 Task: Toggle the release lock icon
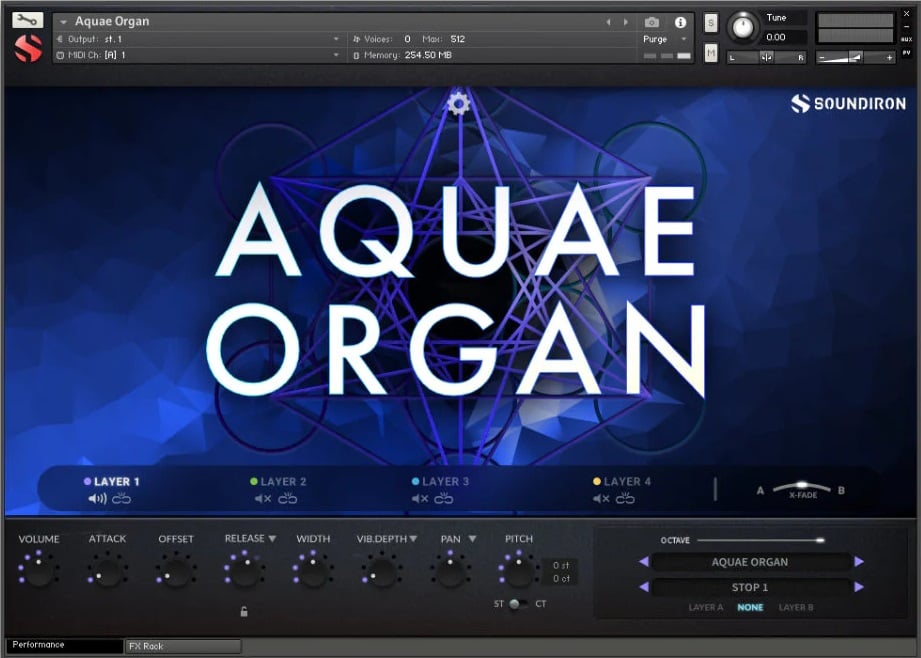tap(244, 612)
